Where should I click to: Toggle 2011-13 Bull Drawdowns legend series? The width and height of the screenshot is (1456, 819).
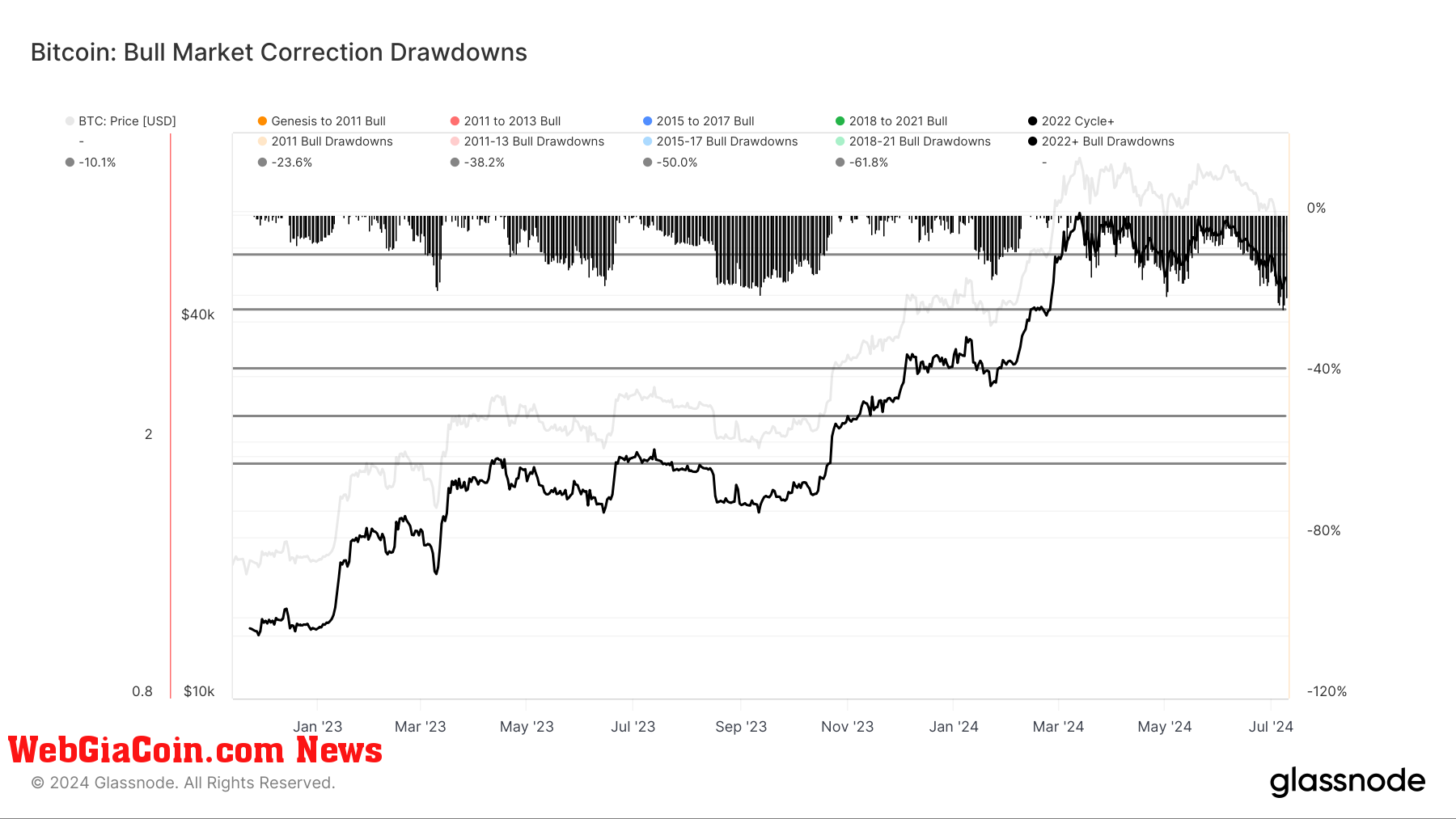click(527, 141)
